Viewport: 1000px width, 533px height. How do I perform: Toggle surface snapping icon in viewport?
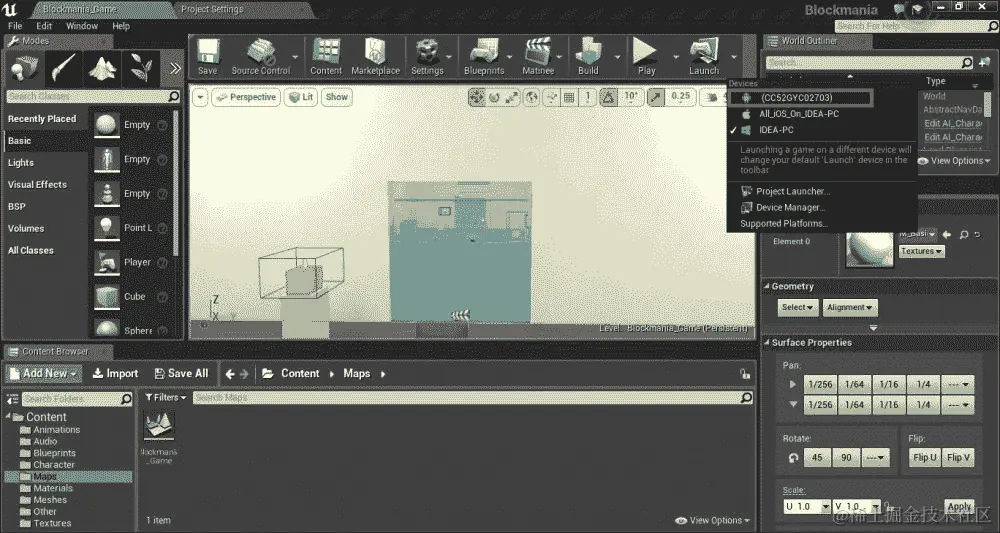(x=551, y=97)
